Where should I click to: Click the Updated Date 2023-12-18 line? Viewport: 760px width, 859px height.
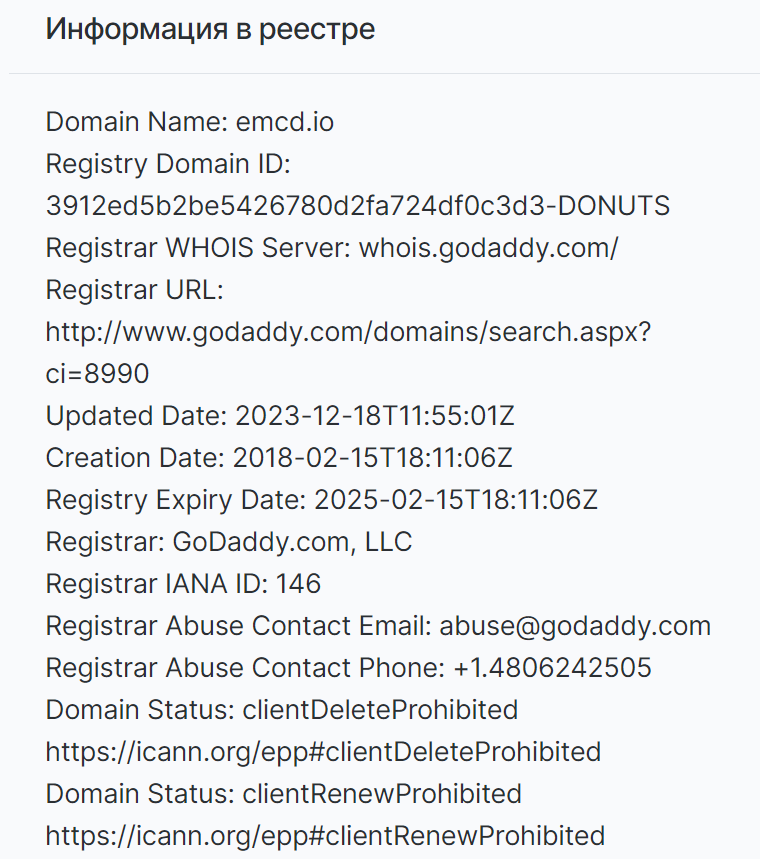click(280, 416)
